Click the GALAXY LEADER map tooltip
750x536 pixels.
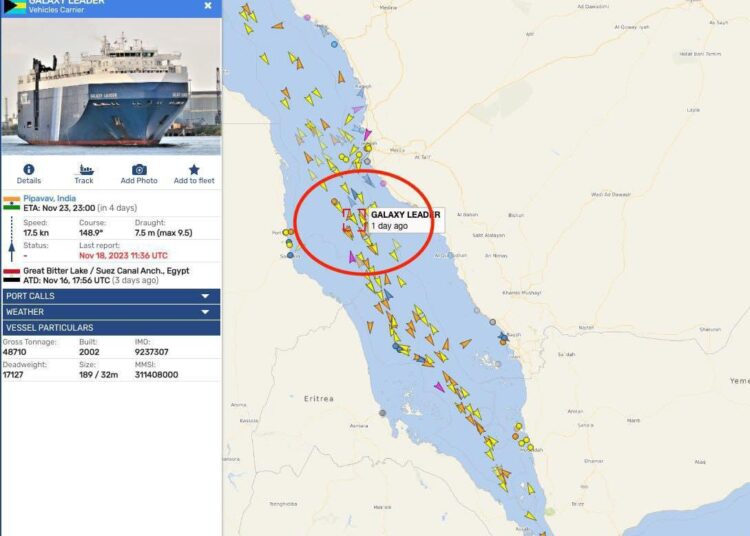click(x=406, y=220)
